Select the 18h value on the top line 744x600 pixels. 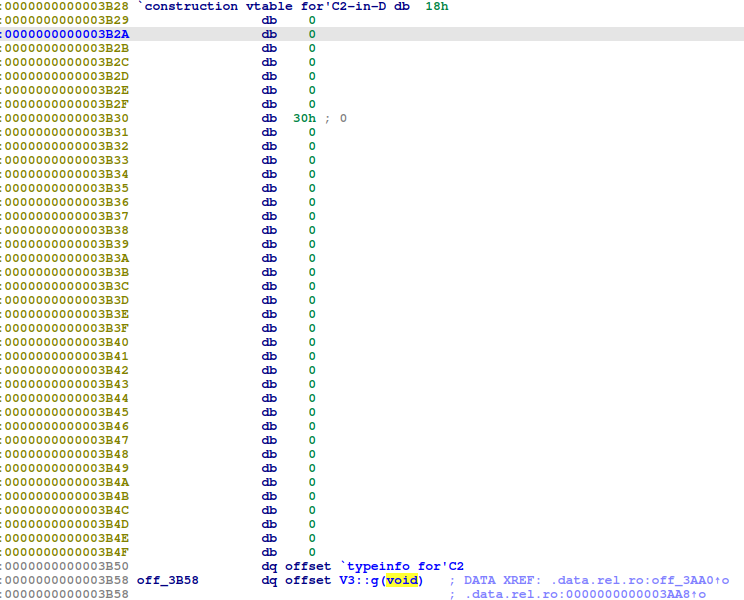436,6
